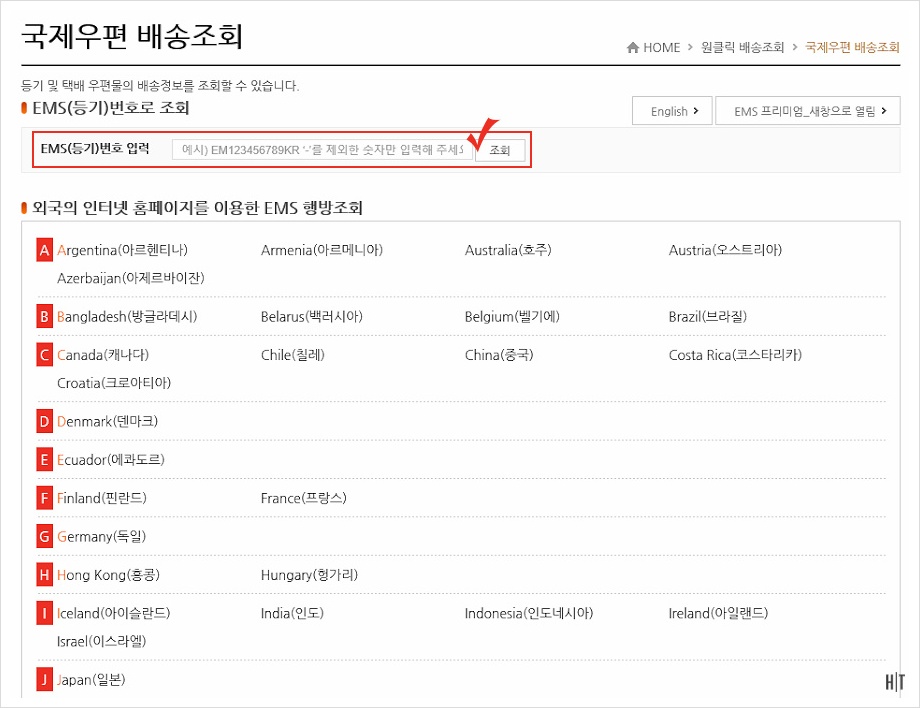The height and width of the screenshot is (708, 920).
Task: Click the red letter E index icon
Action: coord(45,460)
